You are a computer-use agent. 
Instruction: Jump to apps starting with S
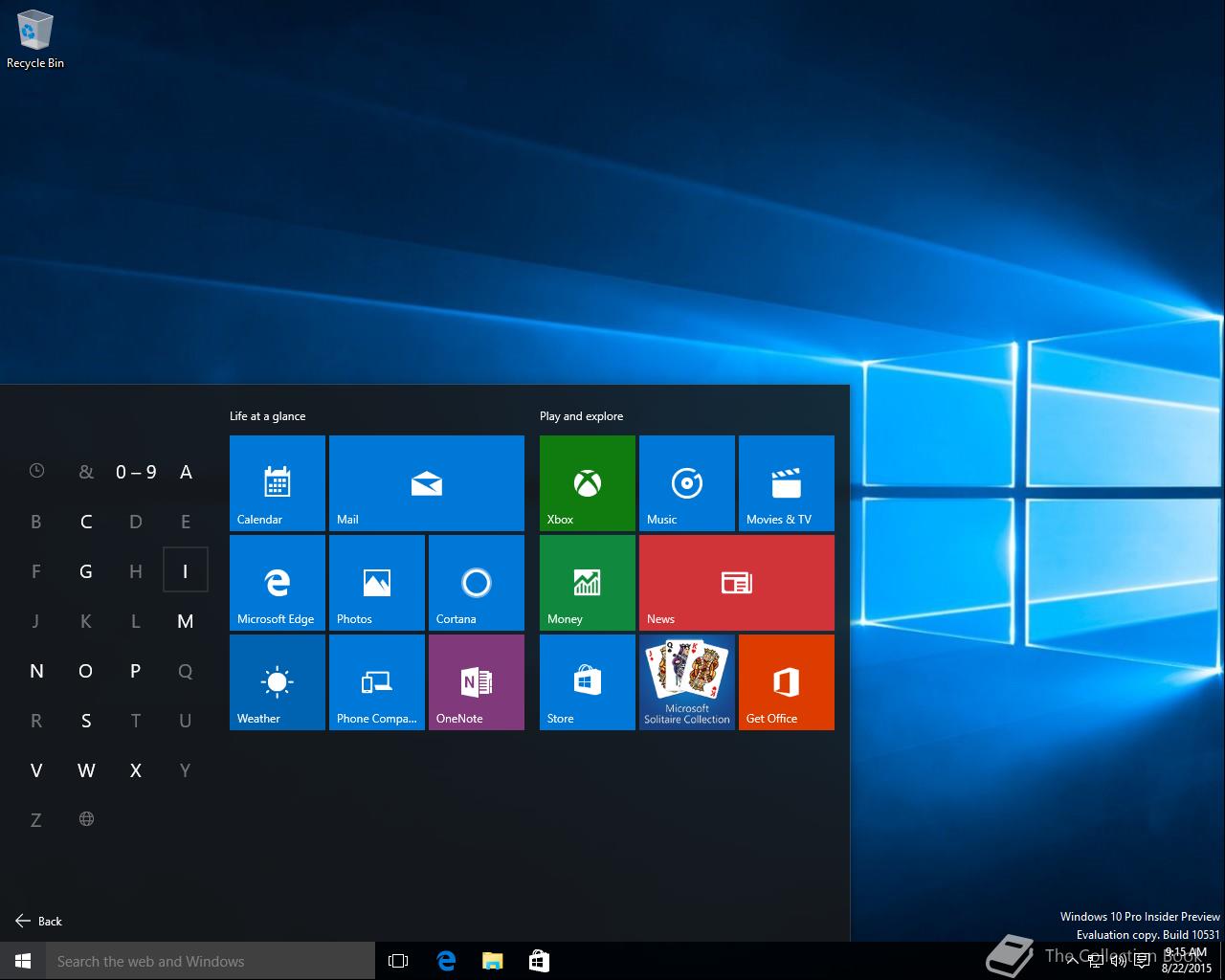click(86, 720)
